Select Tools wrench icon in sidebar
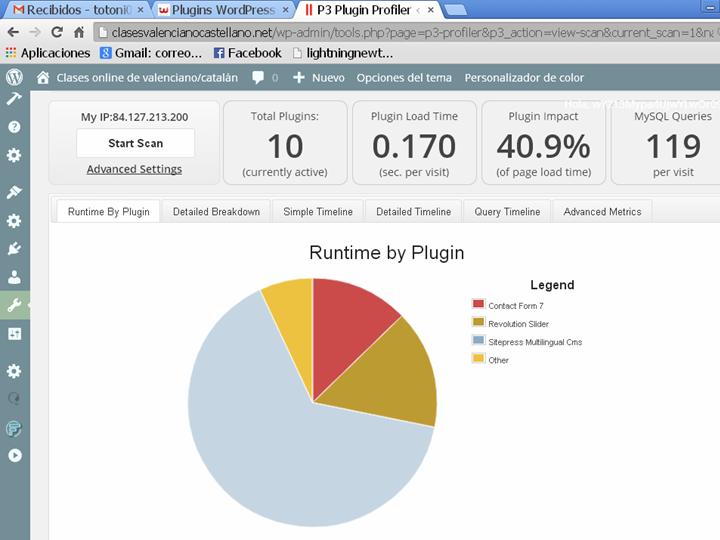 pos(14,305)
